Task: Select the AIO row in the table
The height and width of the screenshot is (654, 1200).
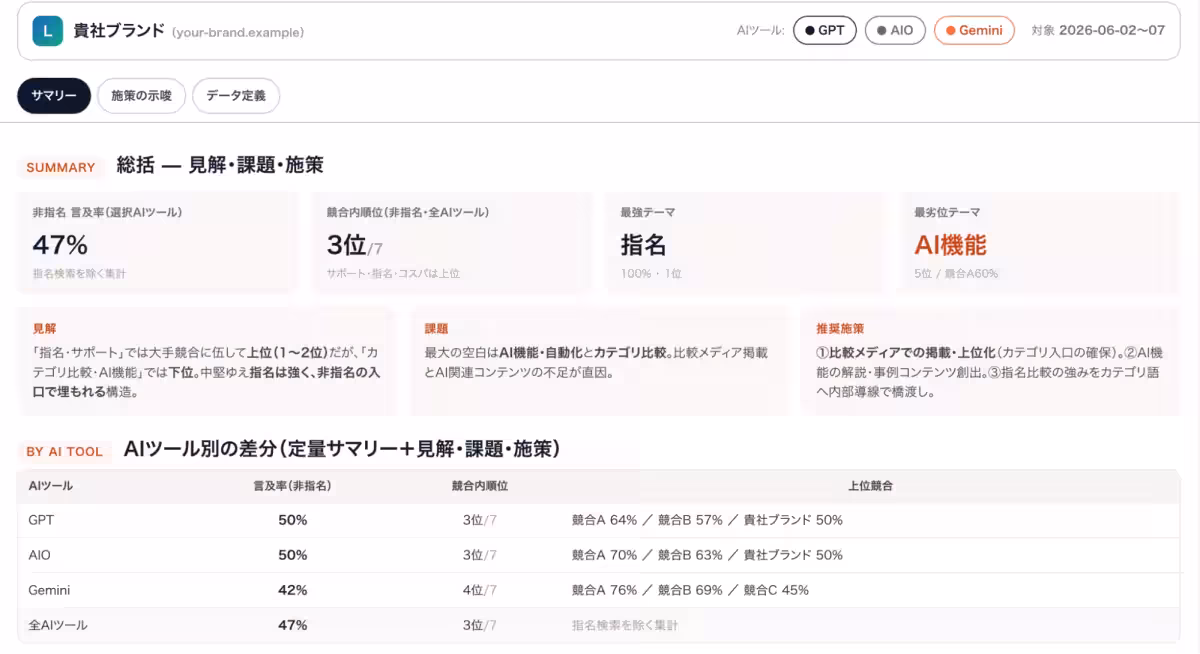Action: pos(598,555)
